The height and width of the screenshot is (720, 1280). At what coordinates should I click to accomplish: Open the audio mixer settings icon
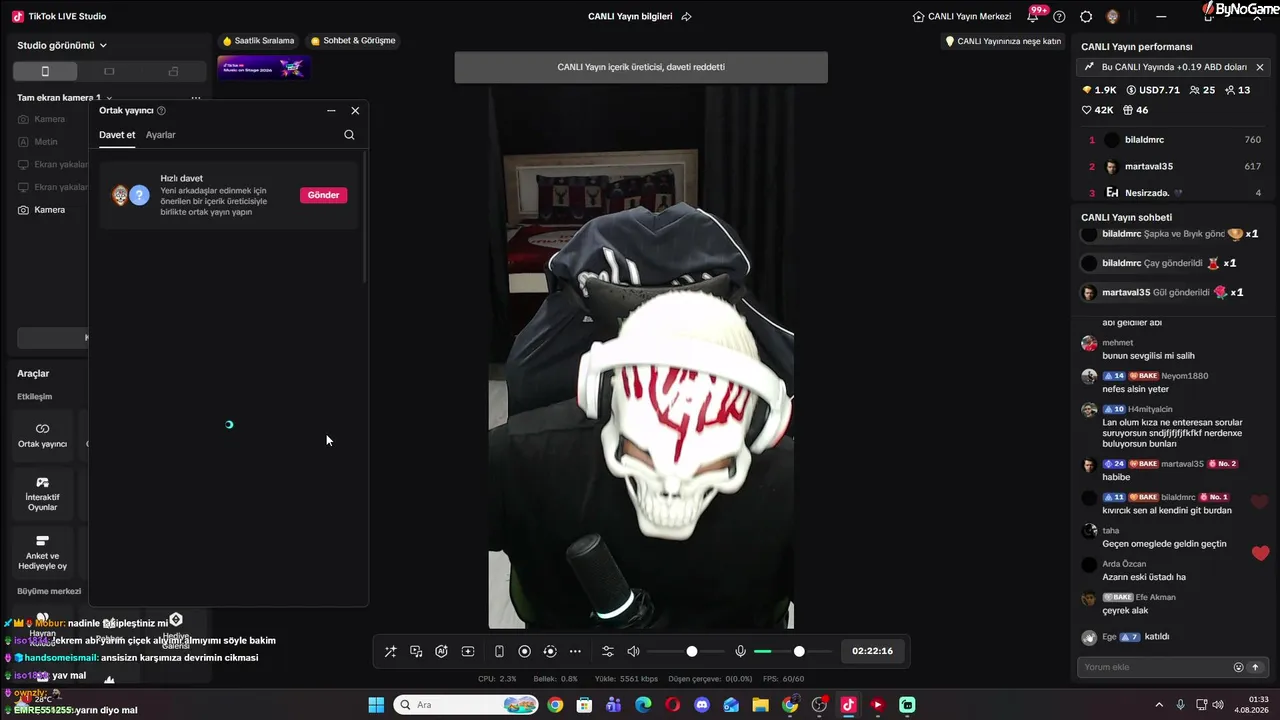607,651
